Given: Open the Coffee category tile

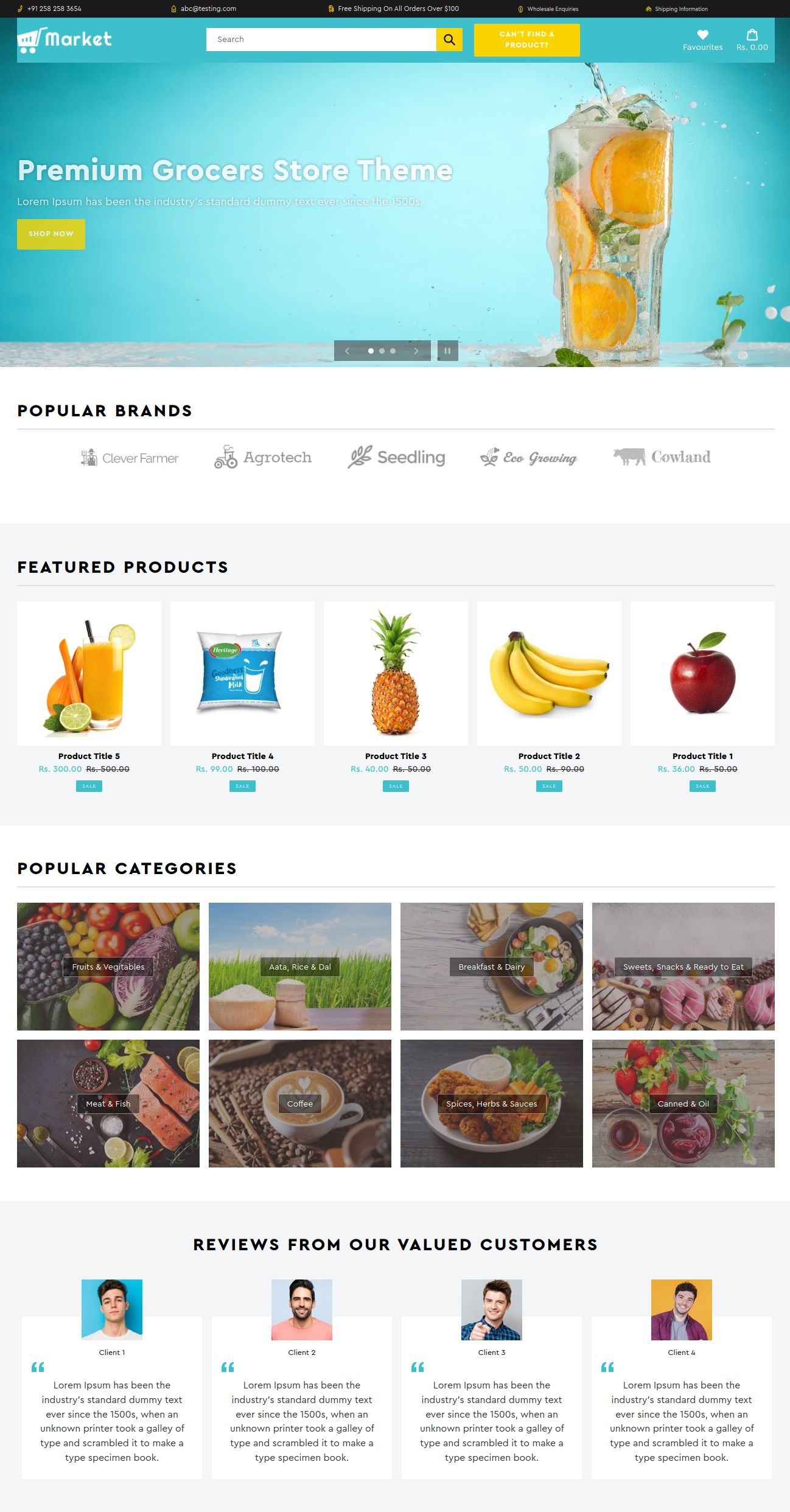Looking at the screenshot, I should point(299,1103).
